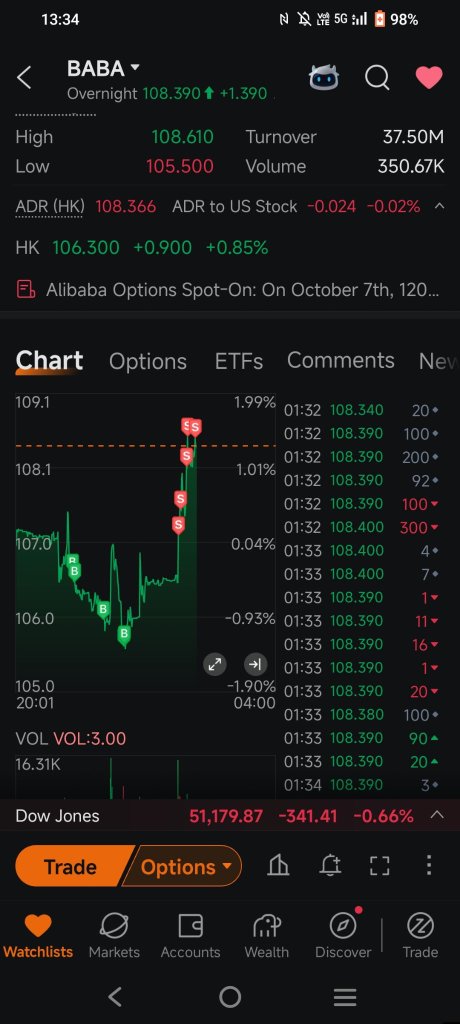Tap the dashed square frame icon
Viewport: 460px width, 1024px height.
(x=380, y=866)
